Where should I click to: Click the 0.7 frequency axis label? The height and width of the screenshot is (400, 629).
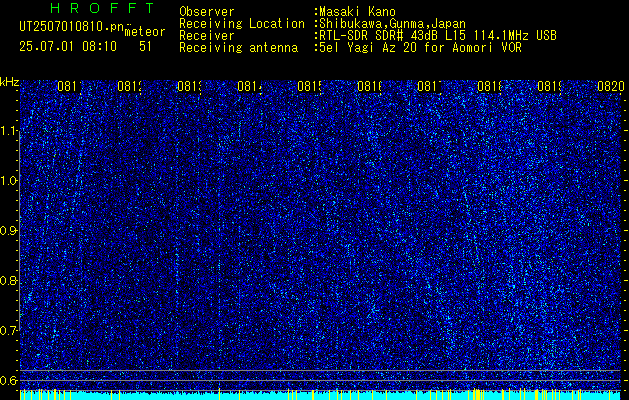pyautogui.click(x=9, y=331)
